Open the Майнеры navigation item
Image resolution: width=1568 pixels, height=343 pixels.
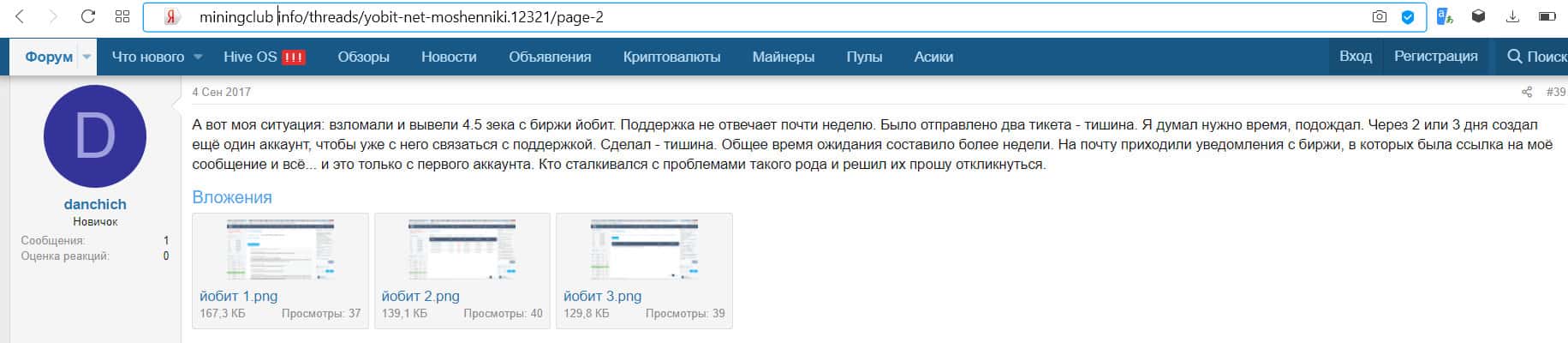783,57
